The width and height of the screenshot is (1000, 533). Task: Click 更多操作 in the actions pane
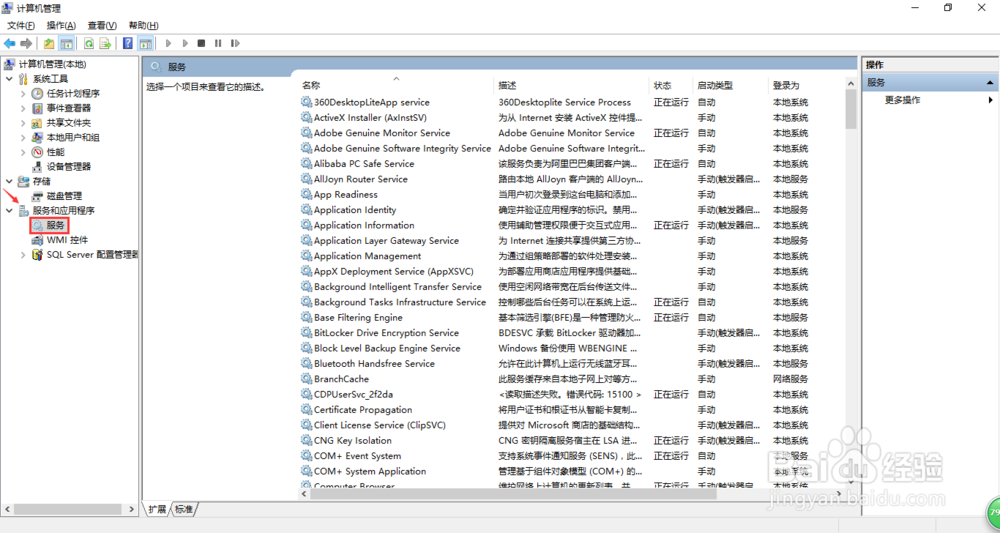[x=902, y=100]
